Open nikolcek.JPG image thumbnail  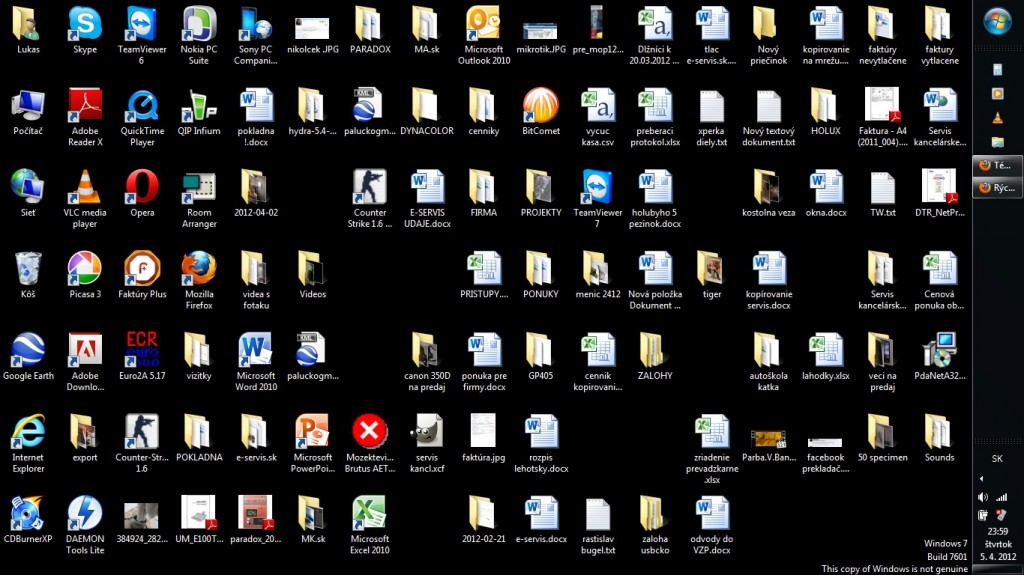[x=313, y=30]
